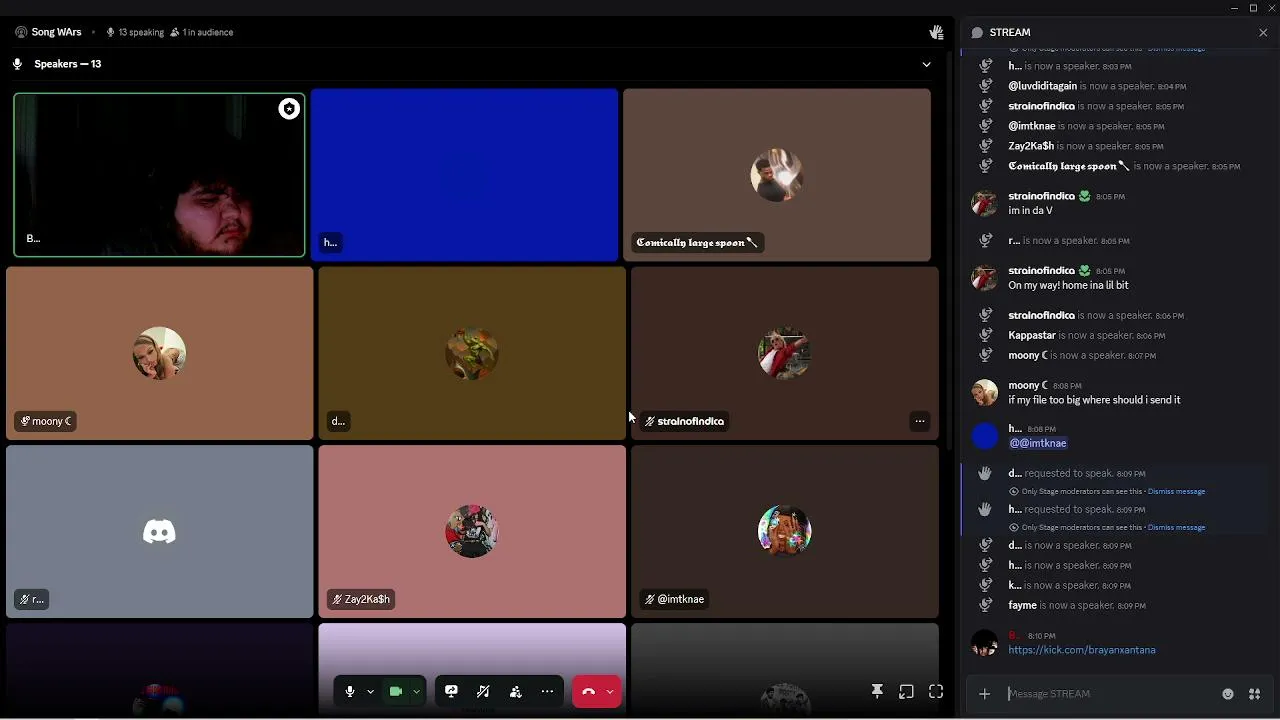Click the @@imtknae mention in chat

pos(1038,443)
